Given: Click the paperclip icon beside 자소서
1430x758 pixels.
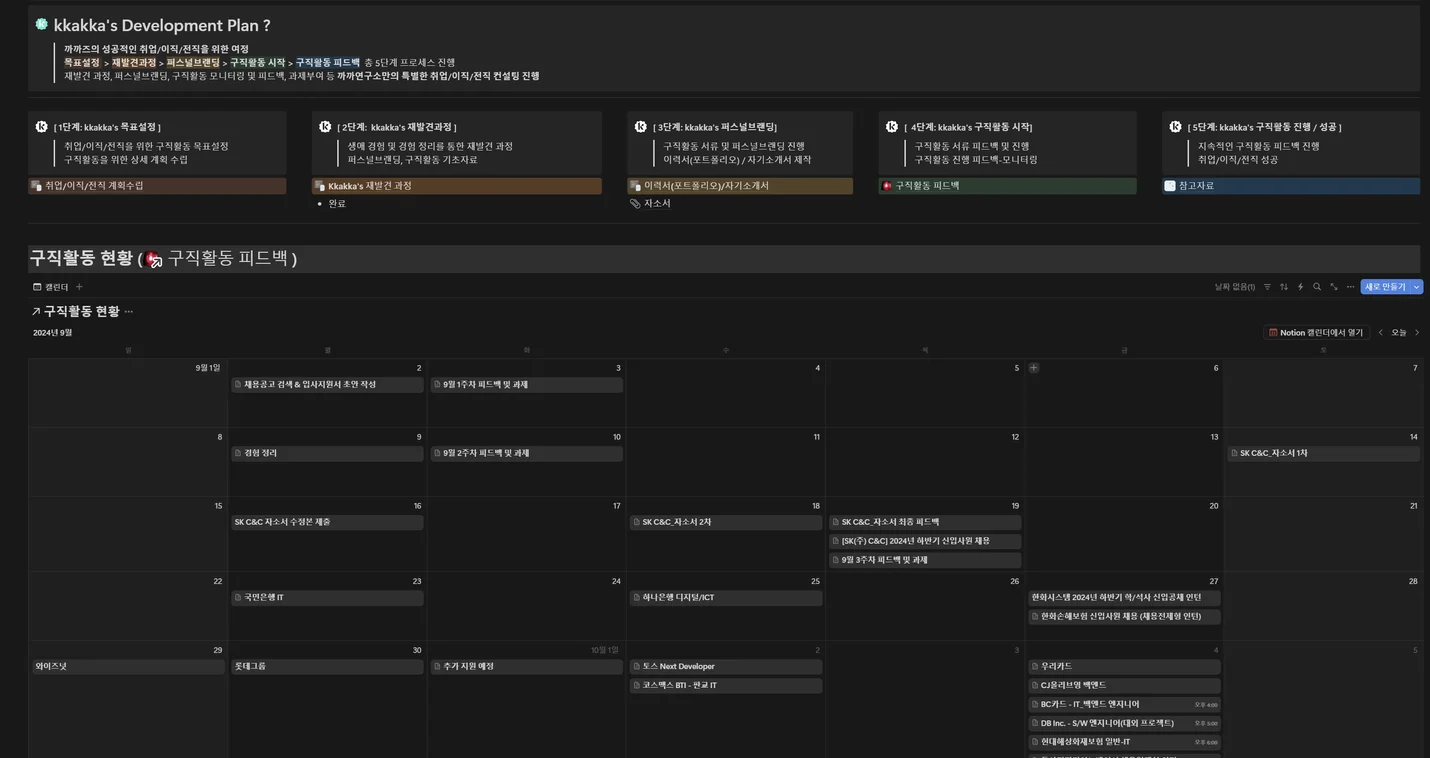Looking at the screenshot, I should [x=635, y=204].
